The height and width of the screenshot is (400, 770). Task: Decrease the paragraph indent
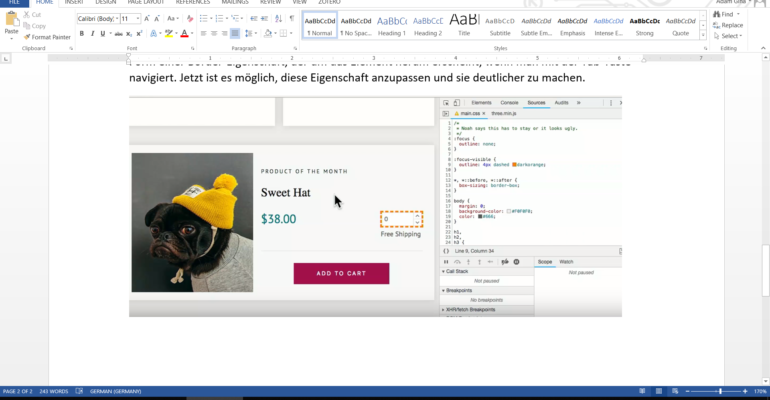tap(253, 19)
